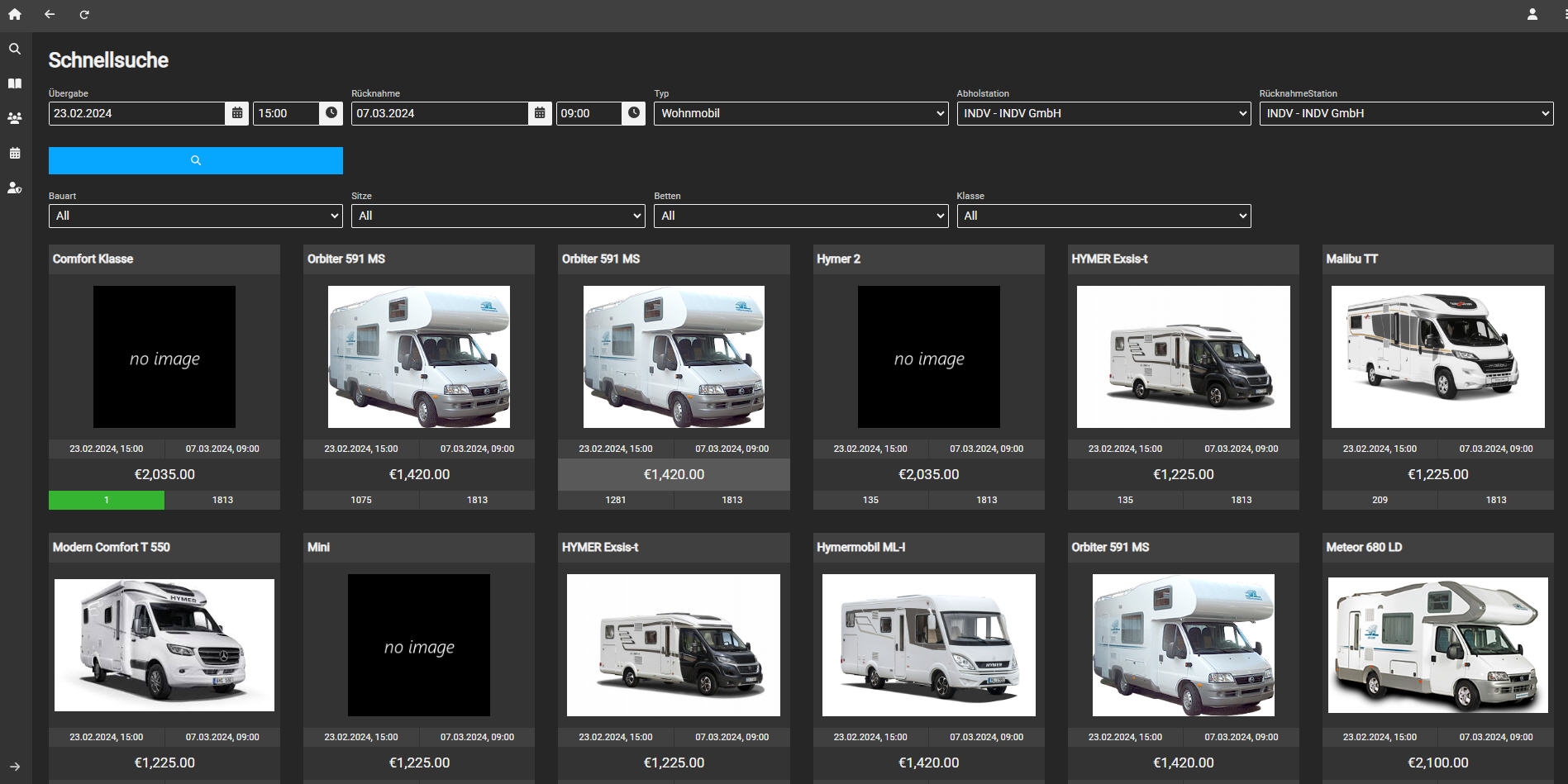The width and height of the screenshot is (1568, 784).
Task: Open the book icon in sidebar
Action: pyautogui.click(x=15, y=83)
